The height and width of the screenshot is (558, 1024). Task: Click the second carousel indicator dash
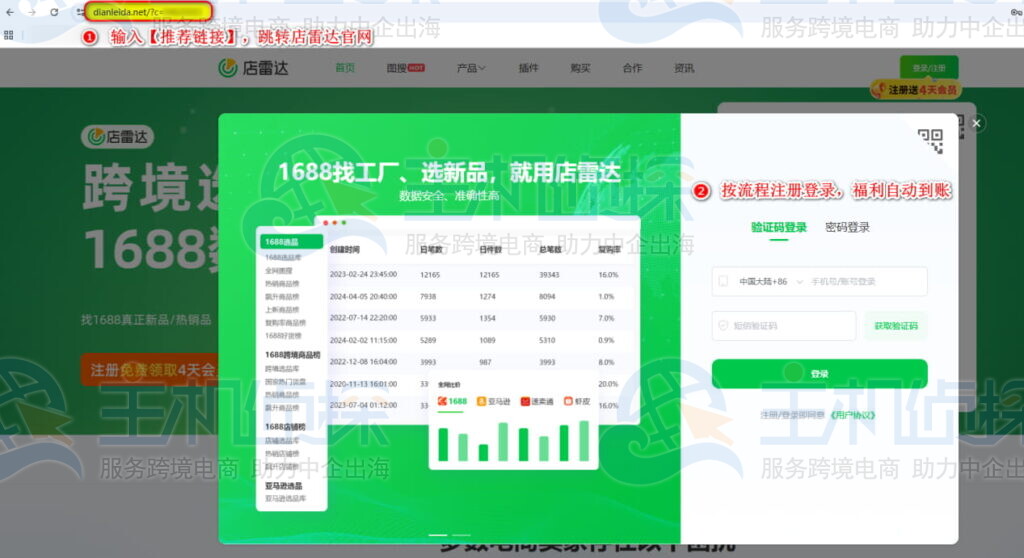pos(461,535)
